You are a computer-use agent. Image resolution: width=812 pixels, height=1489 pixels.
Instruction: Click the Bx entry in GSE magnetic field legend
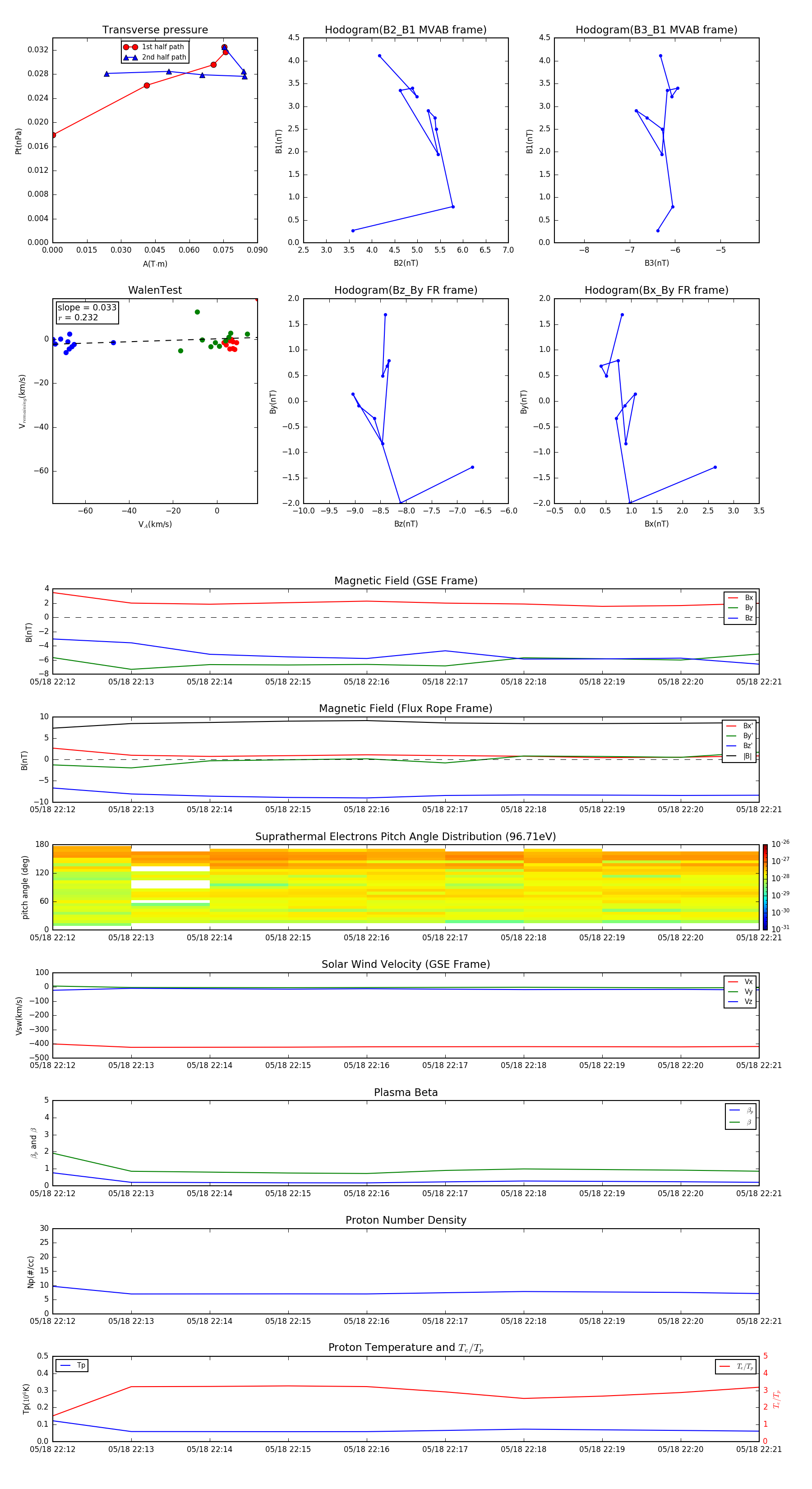pos(740,598)
